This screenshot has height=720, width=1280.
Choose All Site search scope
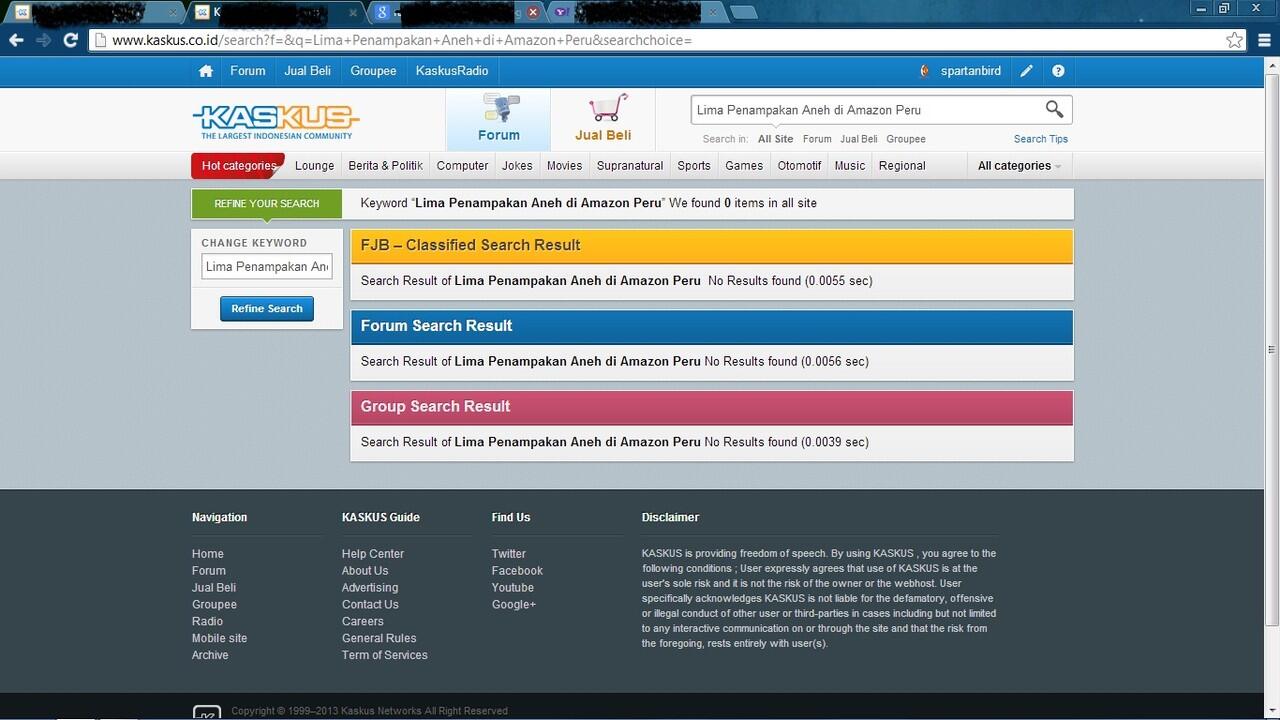pos(775,139)
